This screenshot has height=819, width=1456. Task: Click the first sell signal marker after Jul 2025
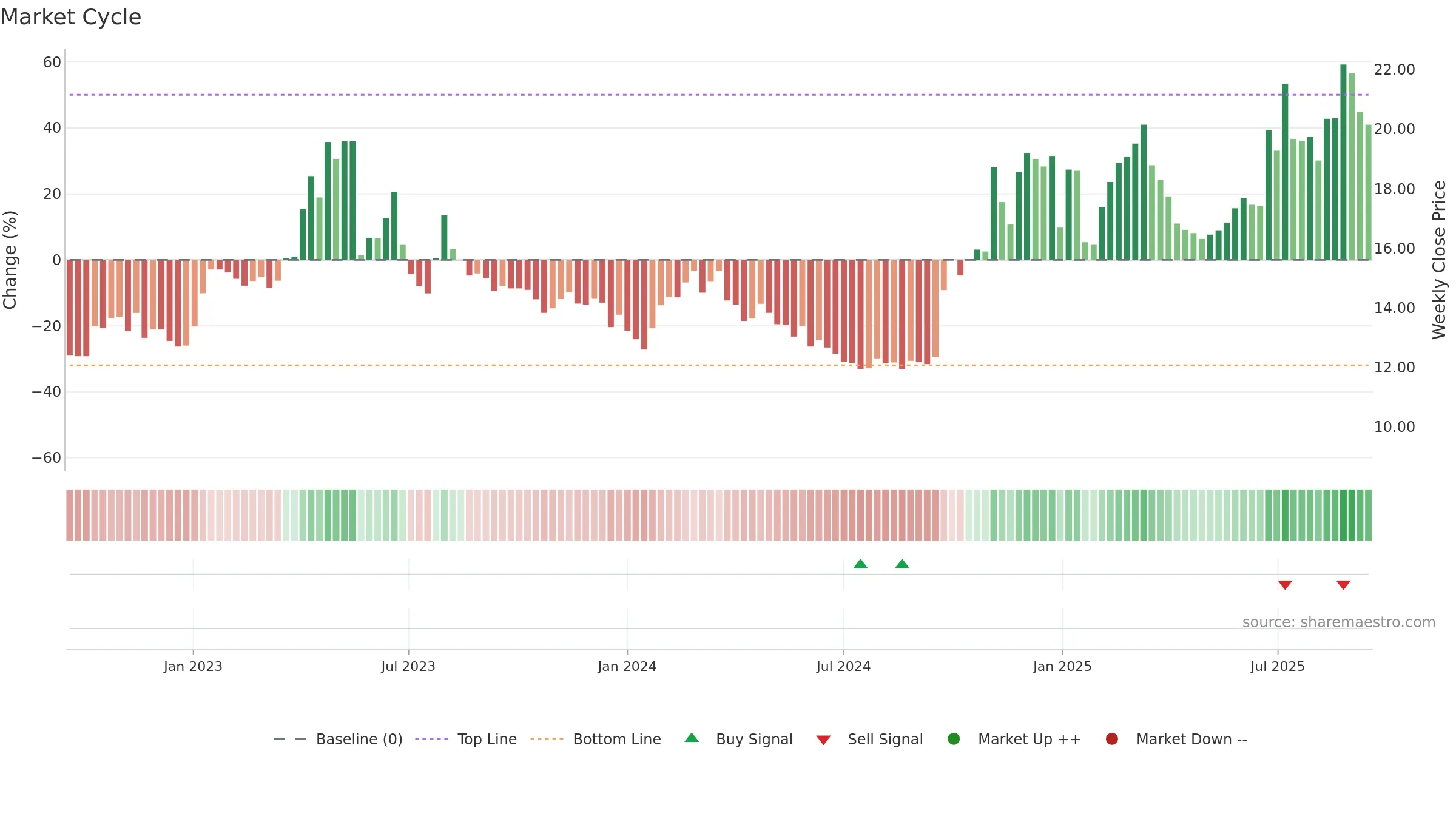[1285, 585]
